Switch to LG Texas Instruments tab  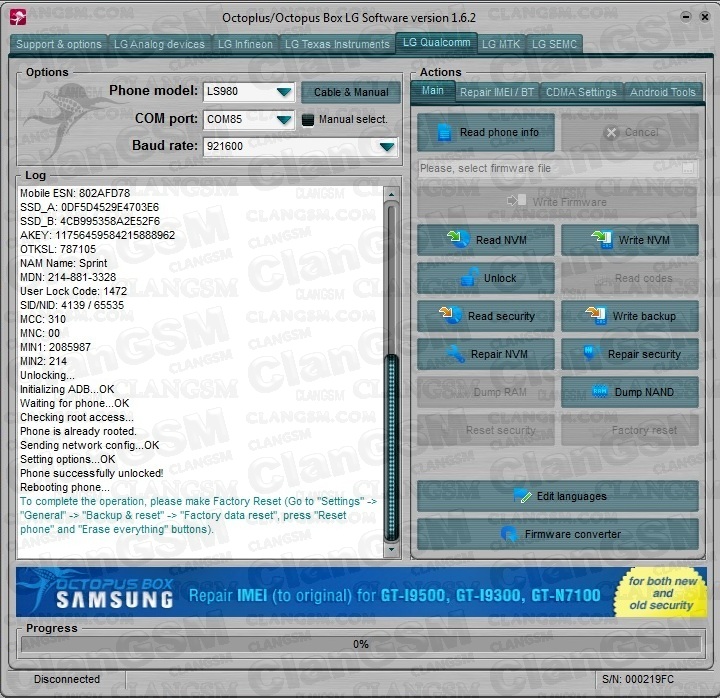[x=337, y=45]
